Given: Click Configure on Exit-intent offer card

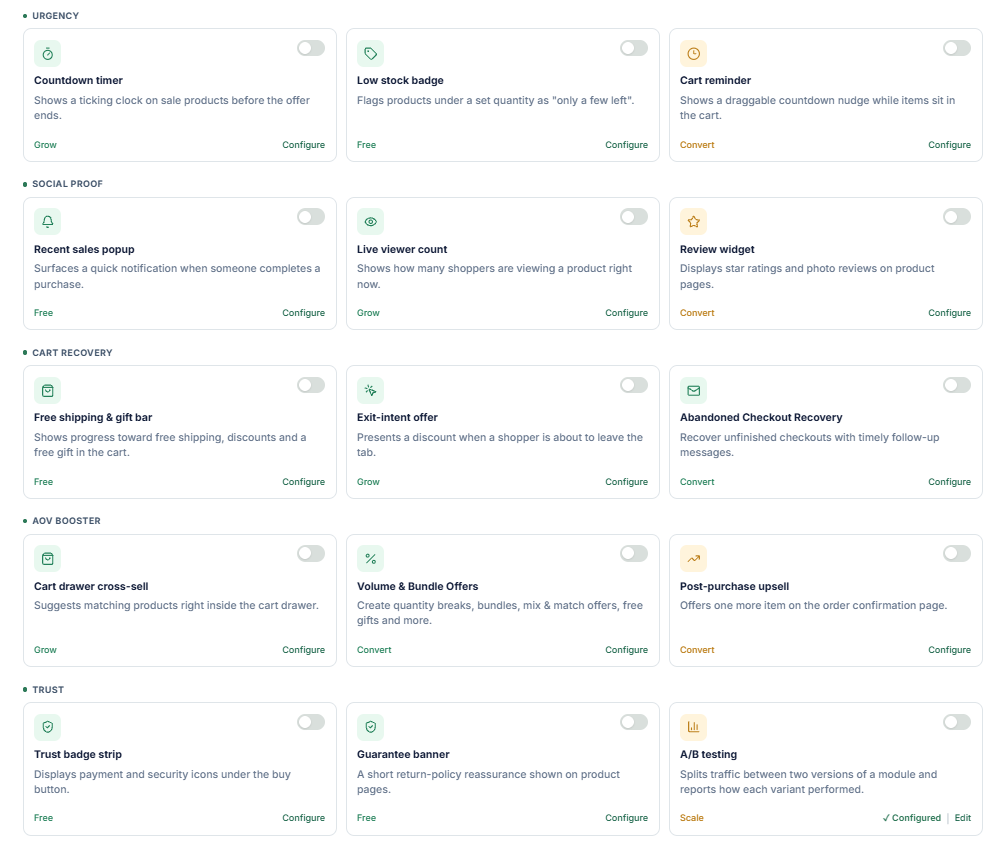Looking at the screenshot, I should [626, 482].
